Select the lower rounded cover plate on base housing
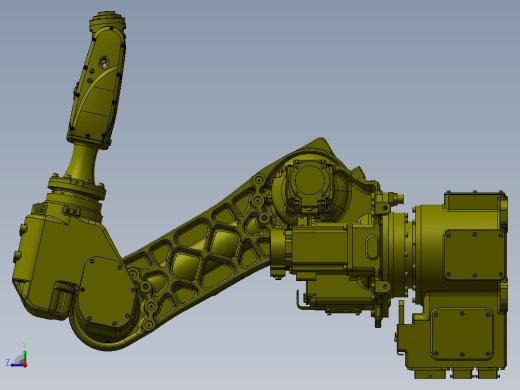Viewport: 520px width, 390px height. click(462, 334)
